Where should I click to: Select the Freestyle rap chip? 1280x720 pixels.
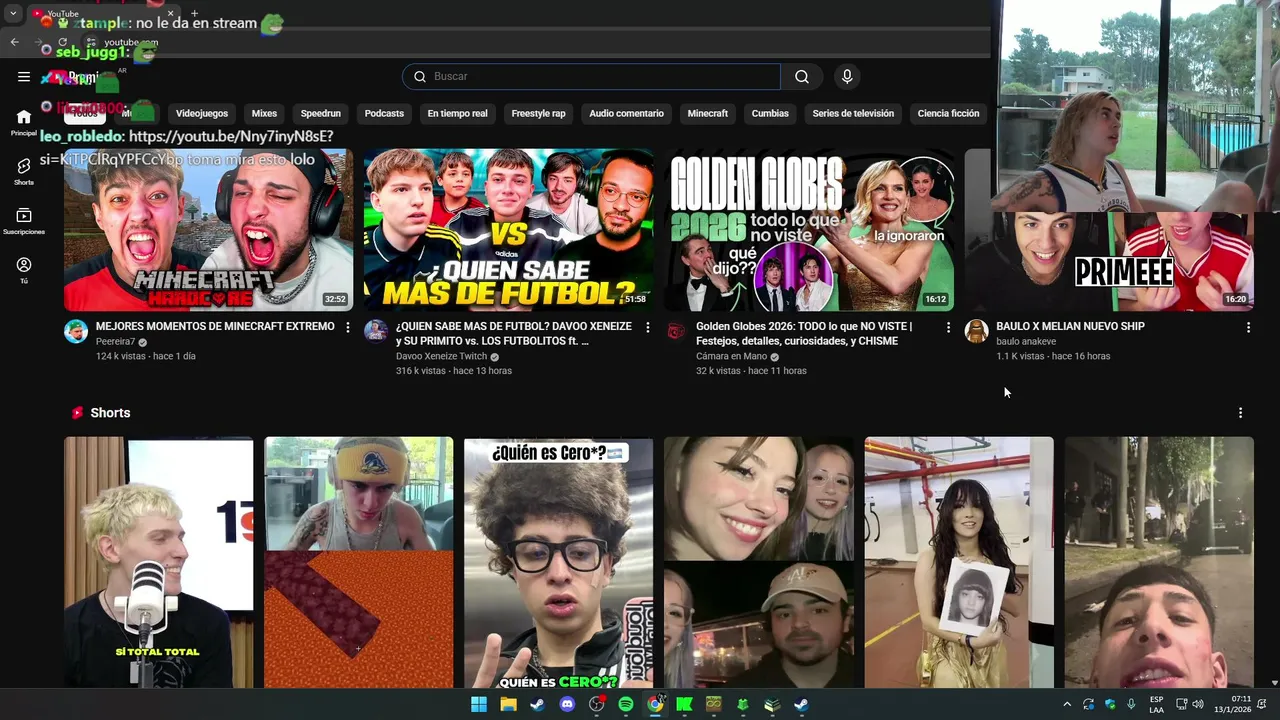[x=538, y=114]
